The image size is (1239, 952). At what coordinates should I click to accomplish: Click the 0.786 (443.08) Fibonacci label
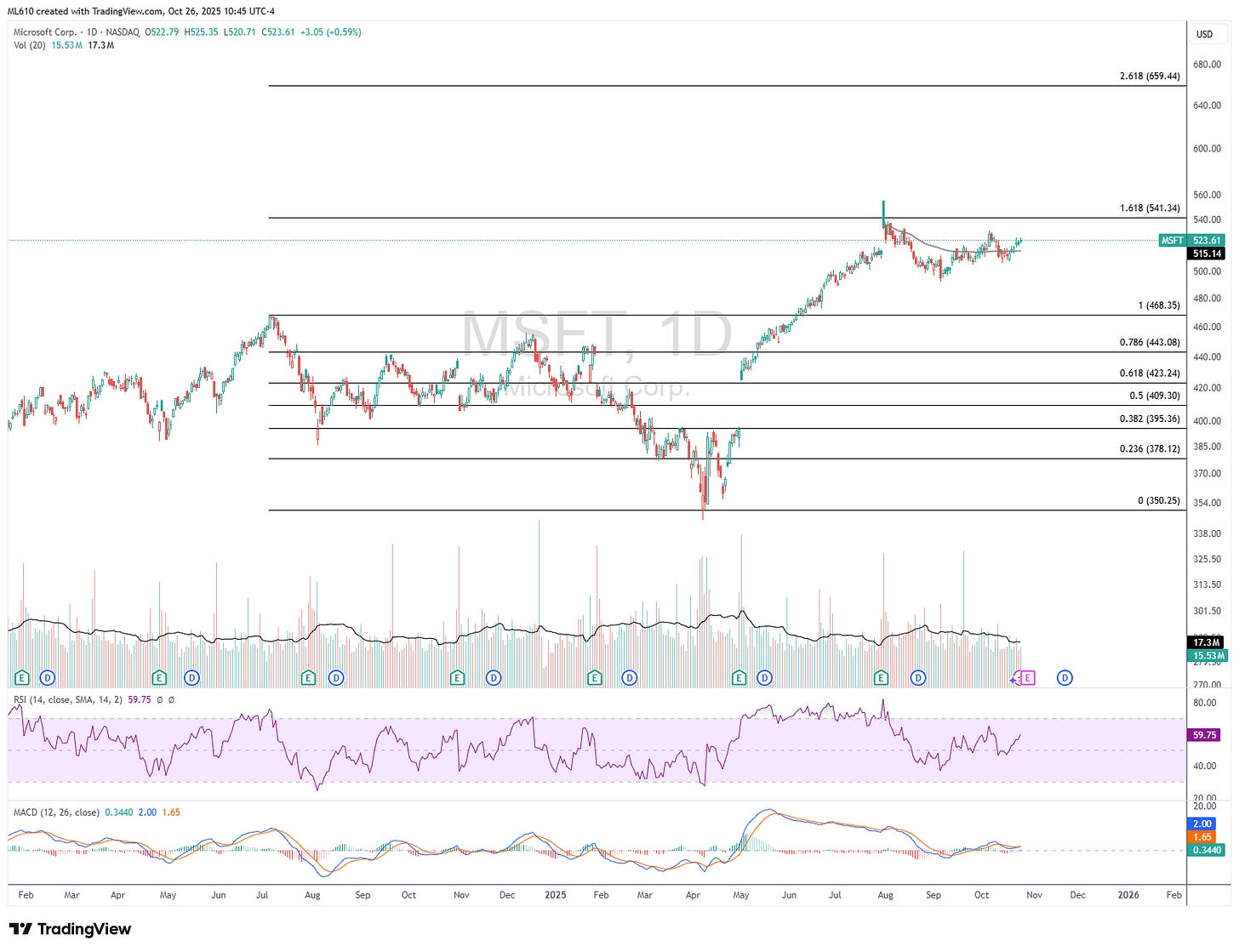tap(1150, 343)
